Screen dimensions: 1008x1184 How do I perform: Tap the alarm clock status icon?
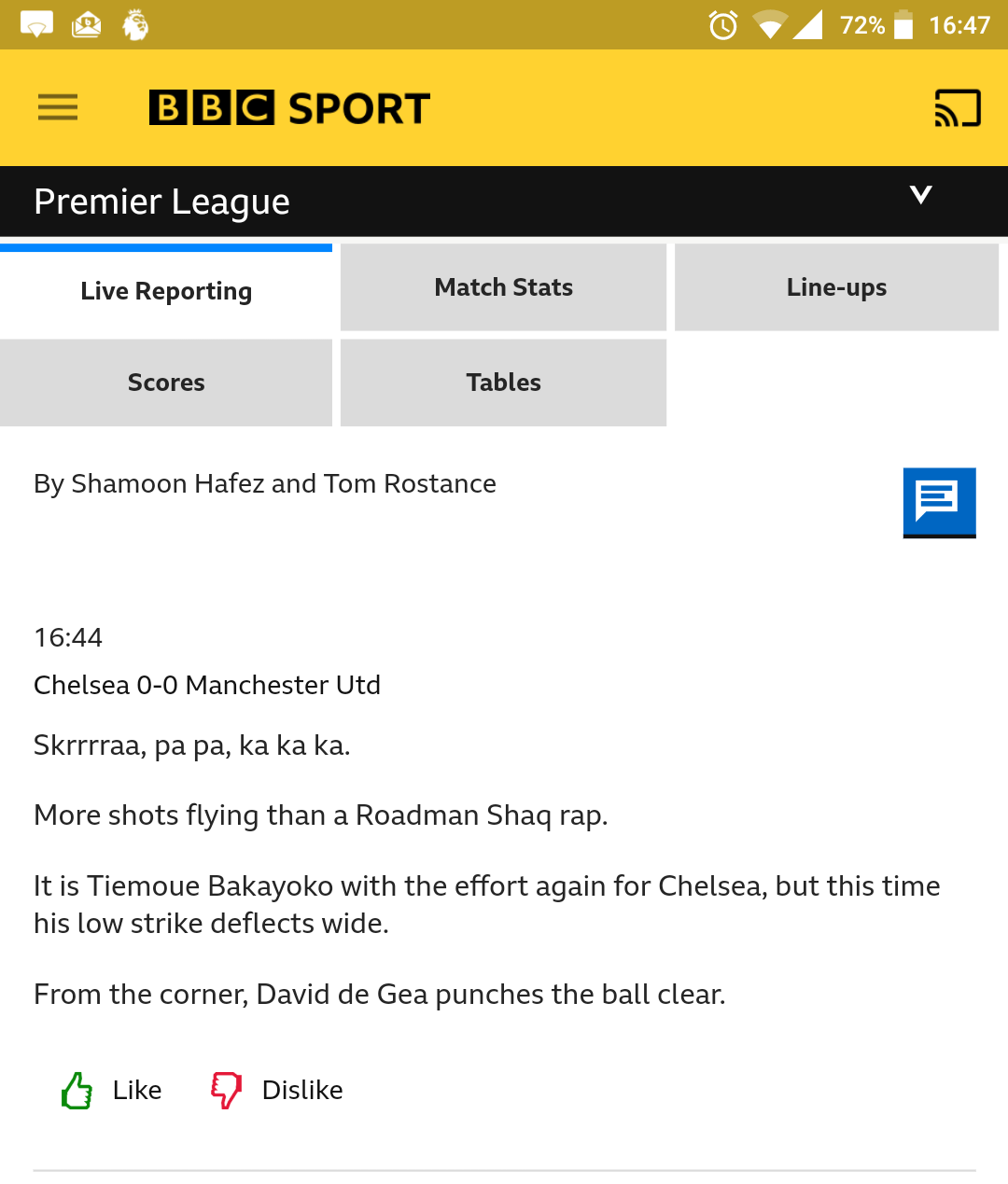pos(723,25)
